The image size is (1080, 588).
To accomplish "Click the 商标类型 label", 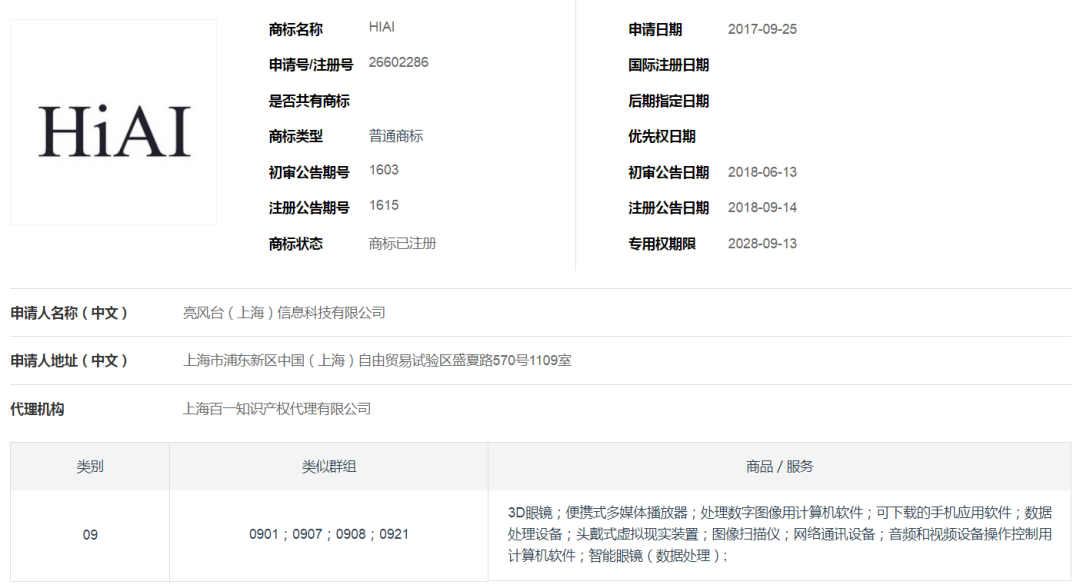I will [295, 137].
